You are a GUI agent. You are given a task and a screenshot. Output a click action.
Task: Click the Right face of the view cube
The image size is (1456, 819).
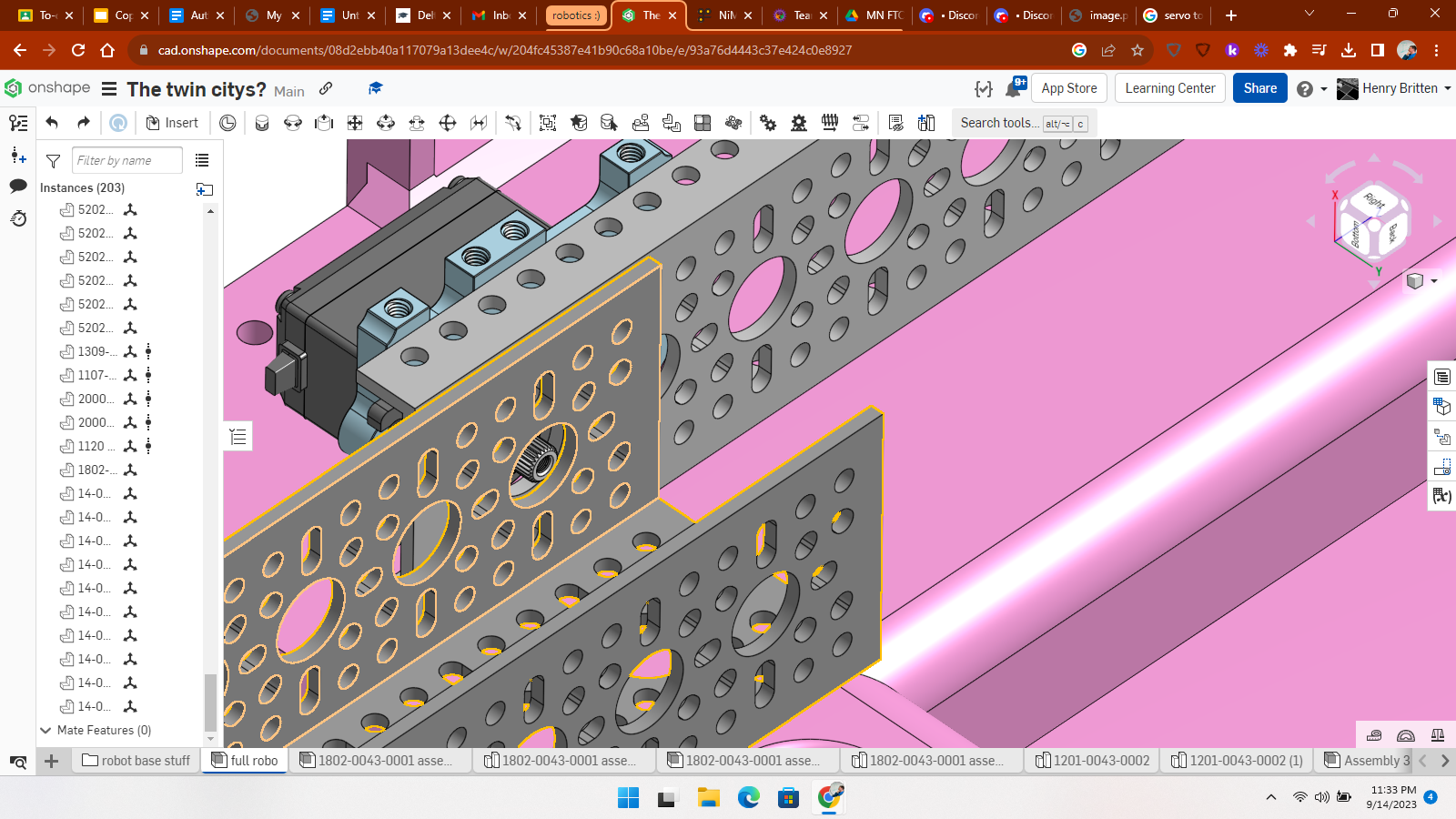(1374, 200)
